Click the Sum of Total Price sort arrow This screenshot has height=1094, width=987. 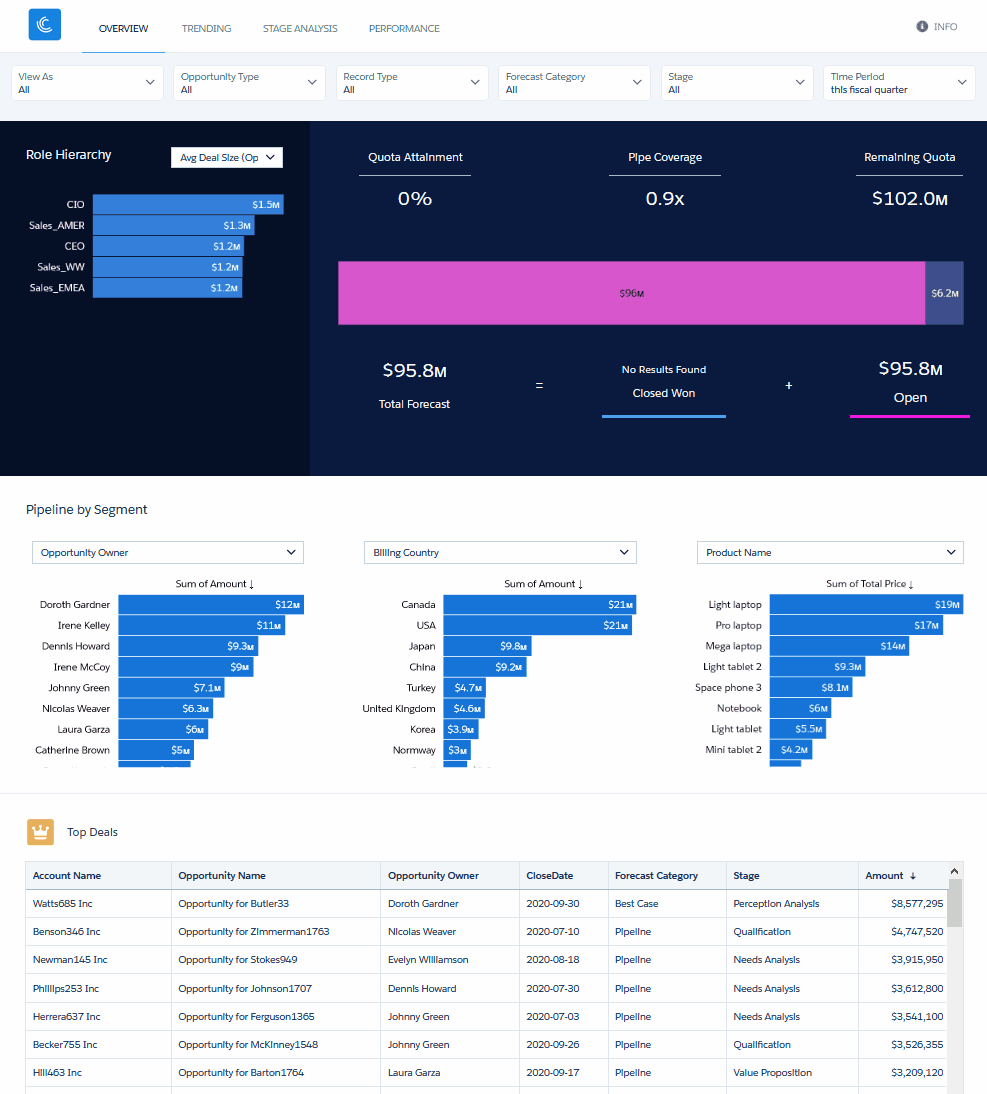tap(910, 584)
